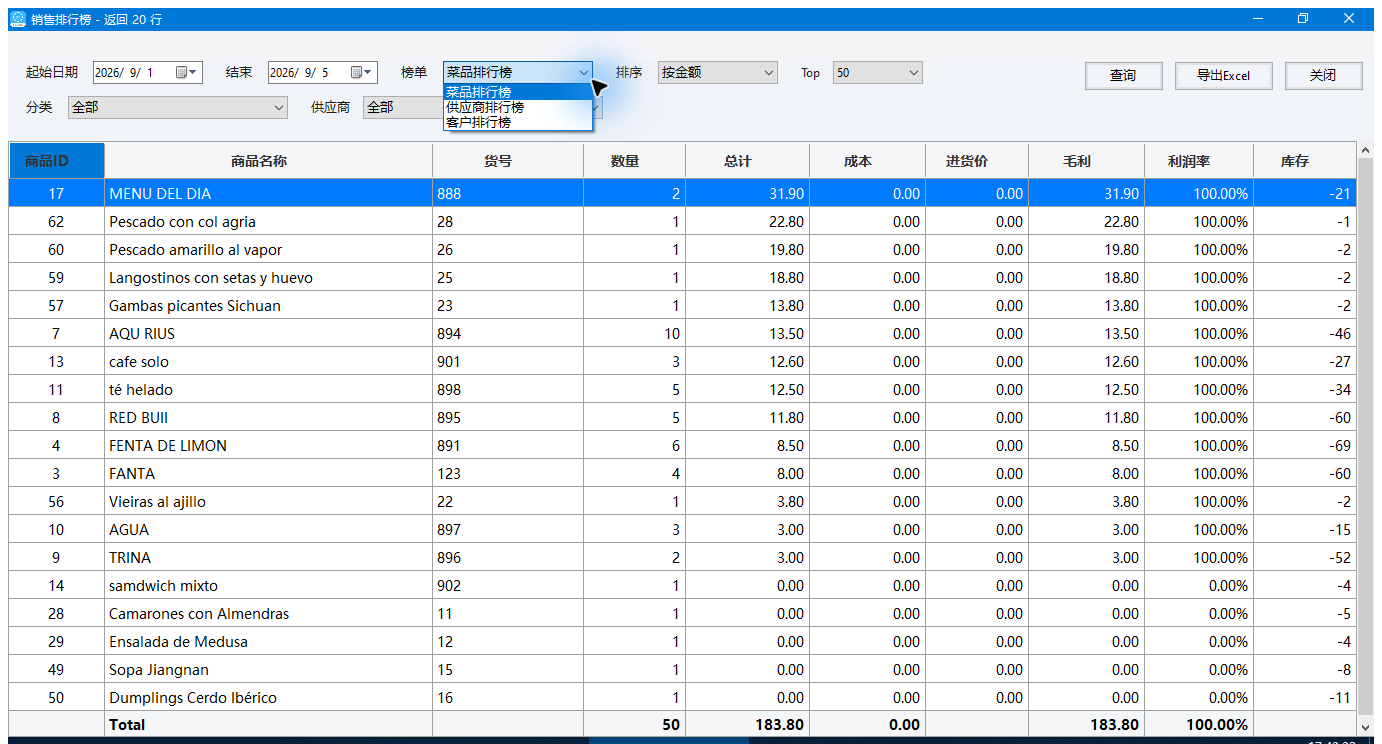Image resolution: width=1382 pixels, height=744 pixels.
Task: Select 供应商排行榜 in the dropdown list
Action: (x=518, y=107)
